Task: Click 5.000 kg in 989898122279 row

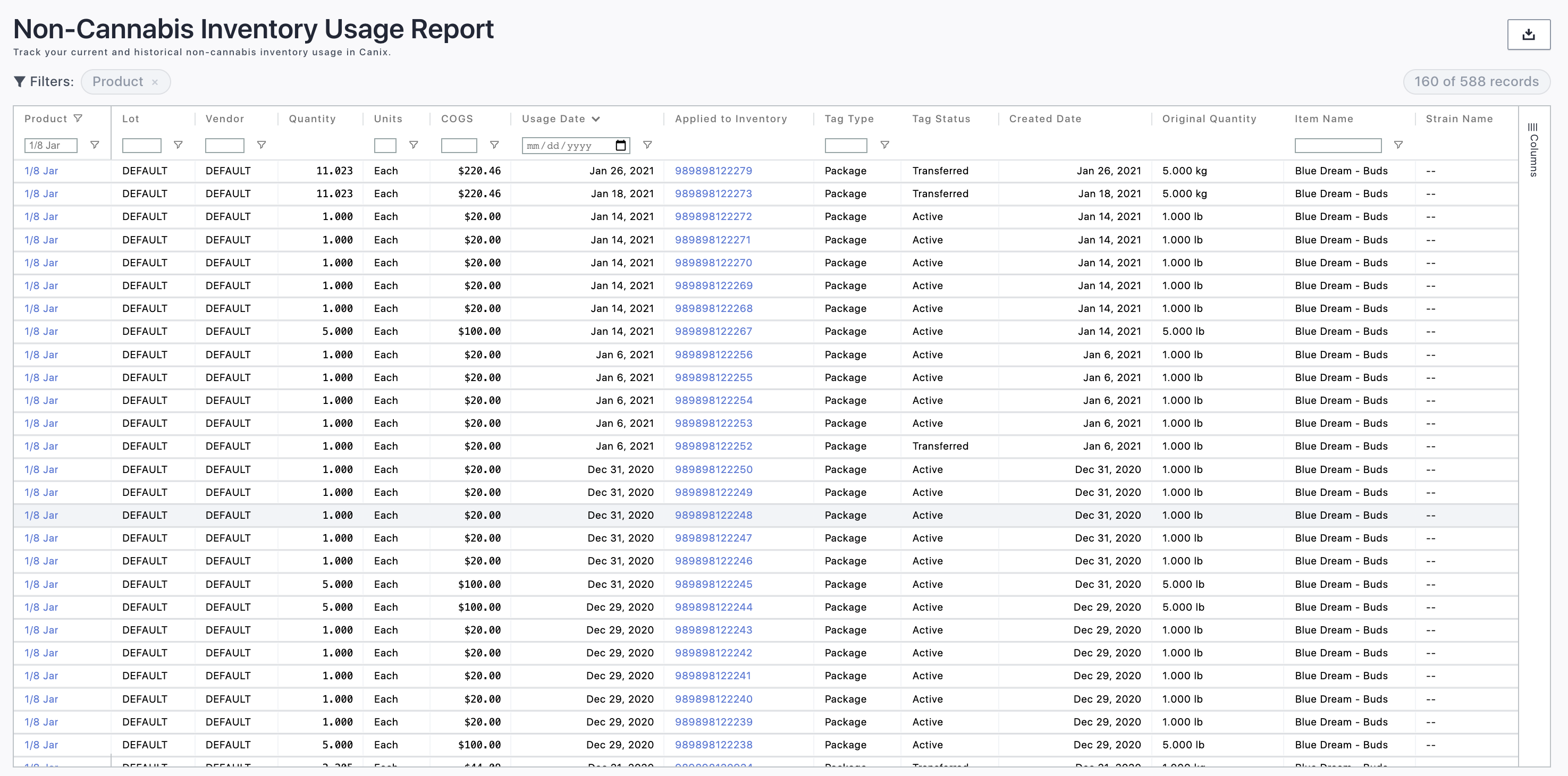Action: click(x=1184, y=171)
